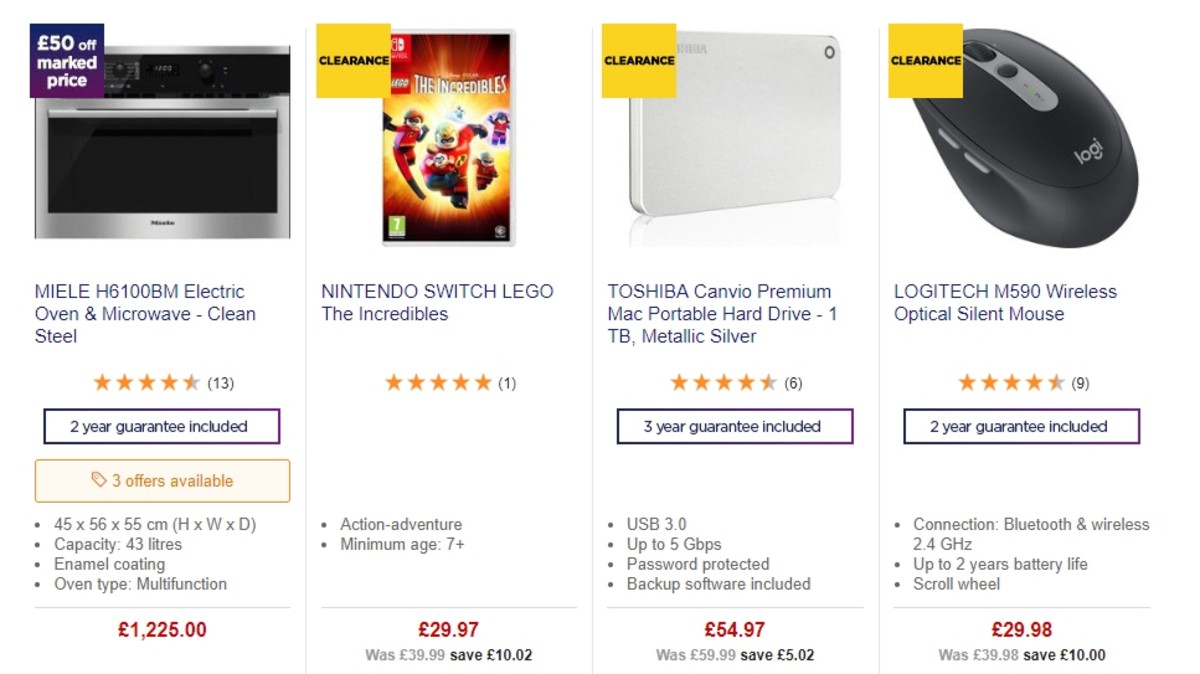Click the yellow CLEARANCE badge on LEGO Incredibles
Image resolution: width=1200 pixels, height=674 pixels.
pos(353,60)
